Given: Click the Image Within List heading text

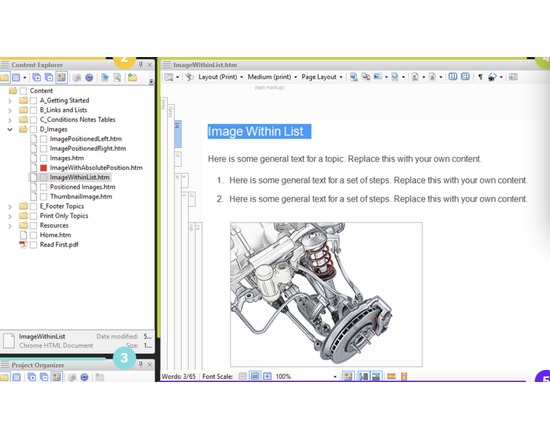Looking at the screenshot, I should click(x=256, y=132).
